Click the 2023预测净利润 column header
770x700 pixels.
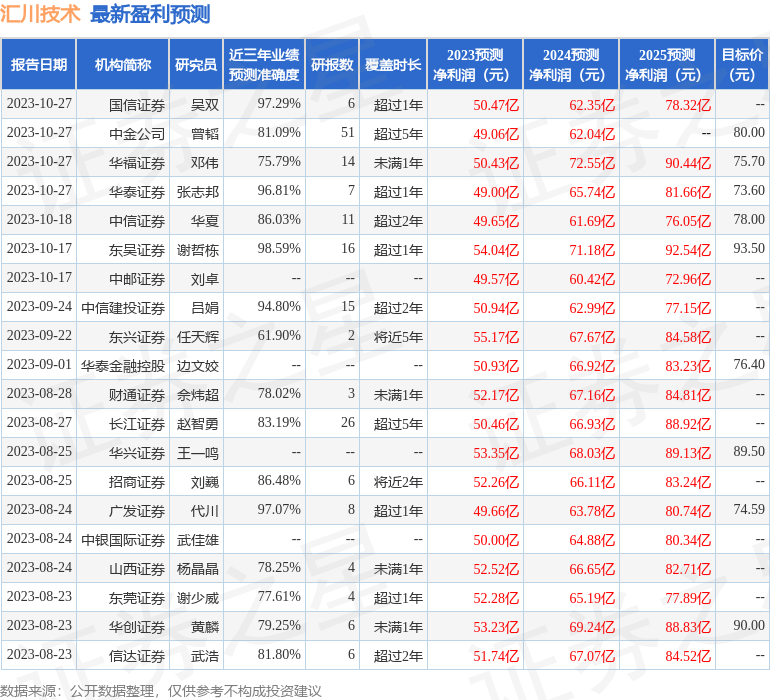475,64
